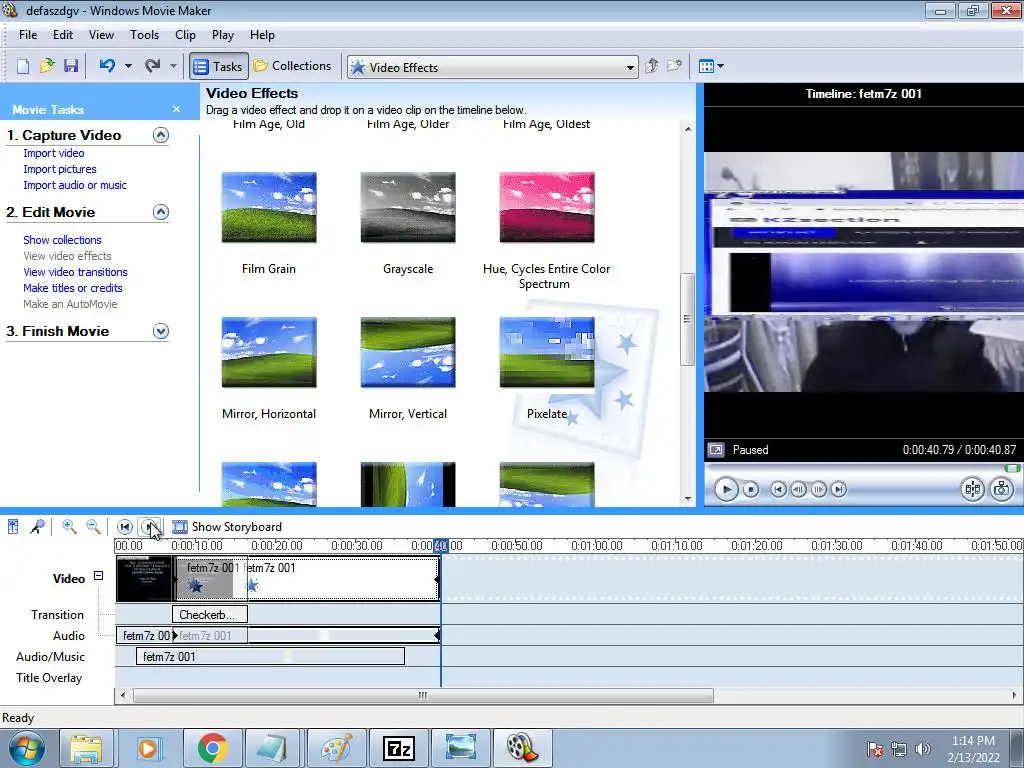Click the effects pane scroll down arrow
The image size is (1024, 768).
tap(688, 499)
